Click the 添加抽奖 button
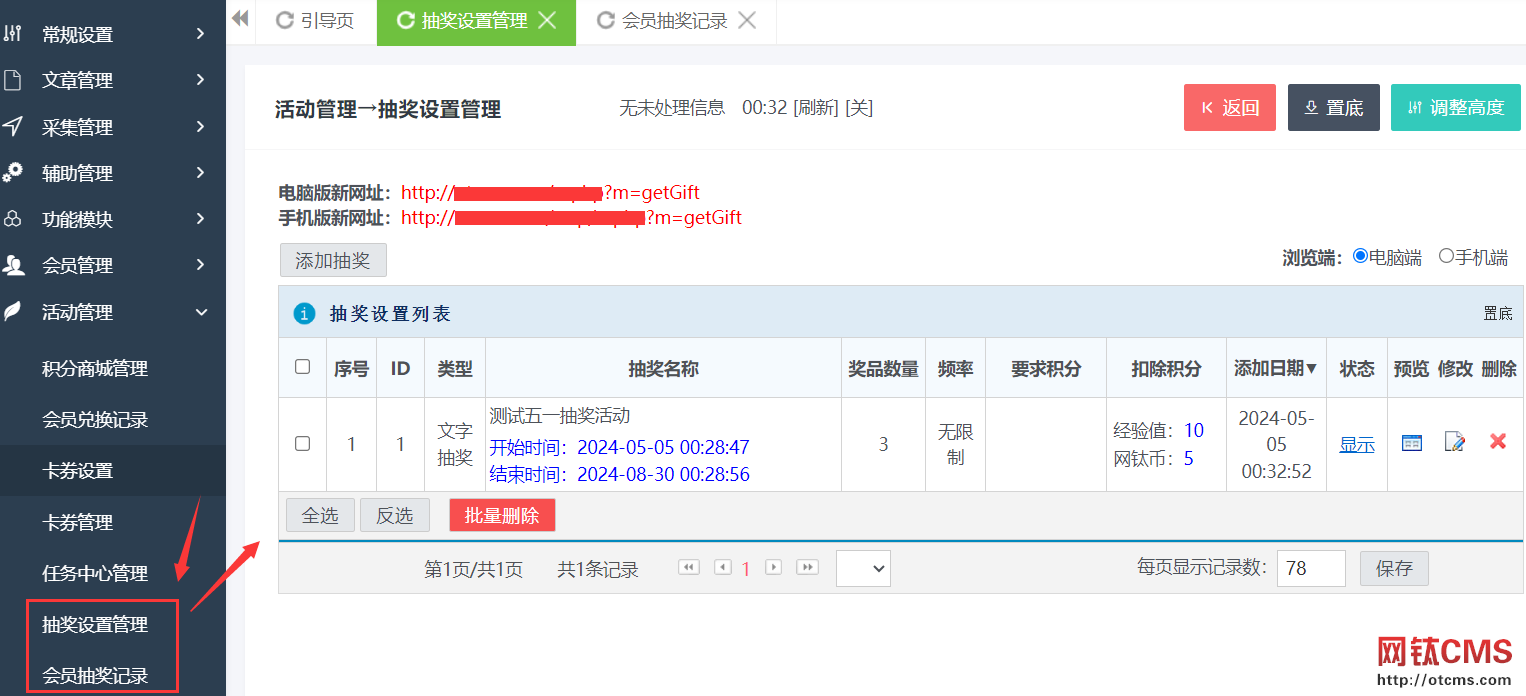 coord(333,260)
